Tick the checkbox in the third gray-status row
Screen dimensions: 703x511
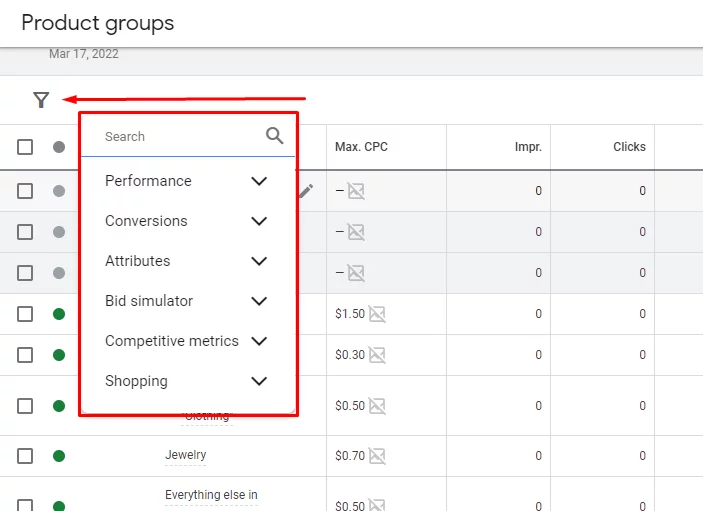click(x=25, y=273)
